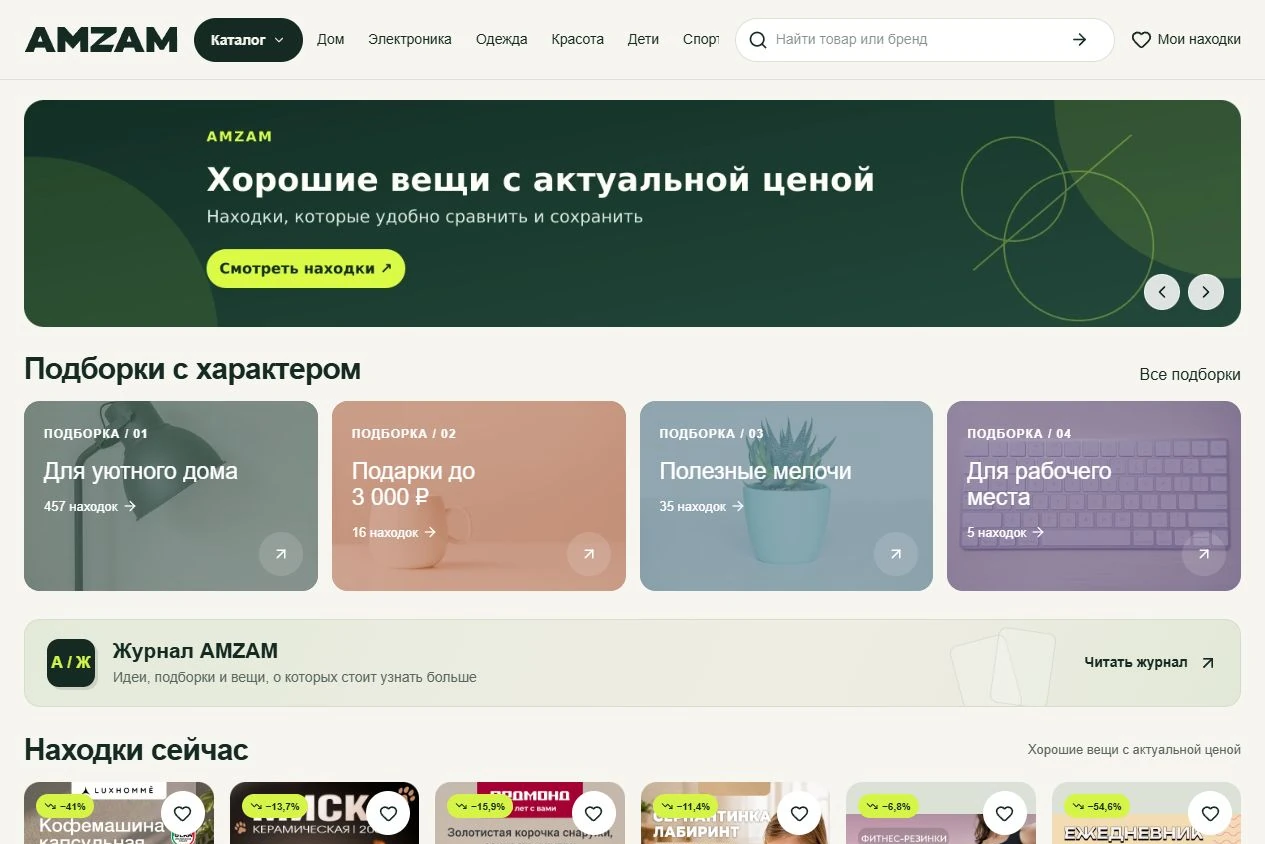Click the −41% discount badge
Viewport: 1265px width, 844px height.
[66, 806]
